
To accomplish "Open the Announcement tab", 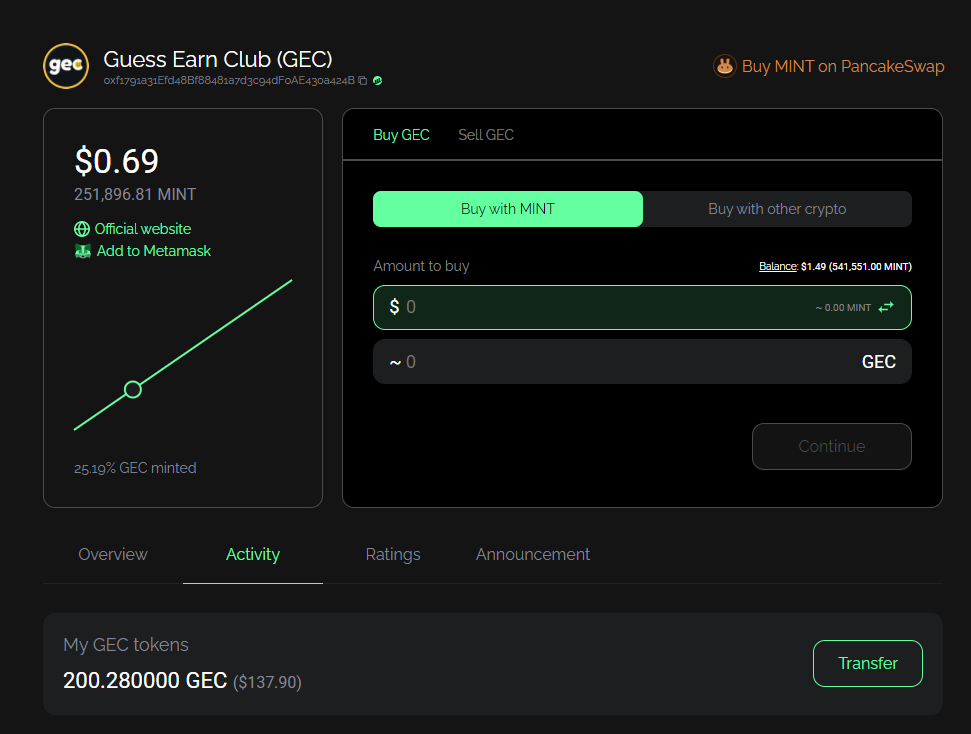I will tap(533, 554).
